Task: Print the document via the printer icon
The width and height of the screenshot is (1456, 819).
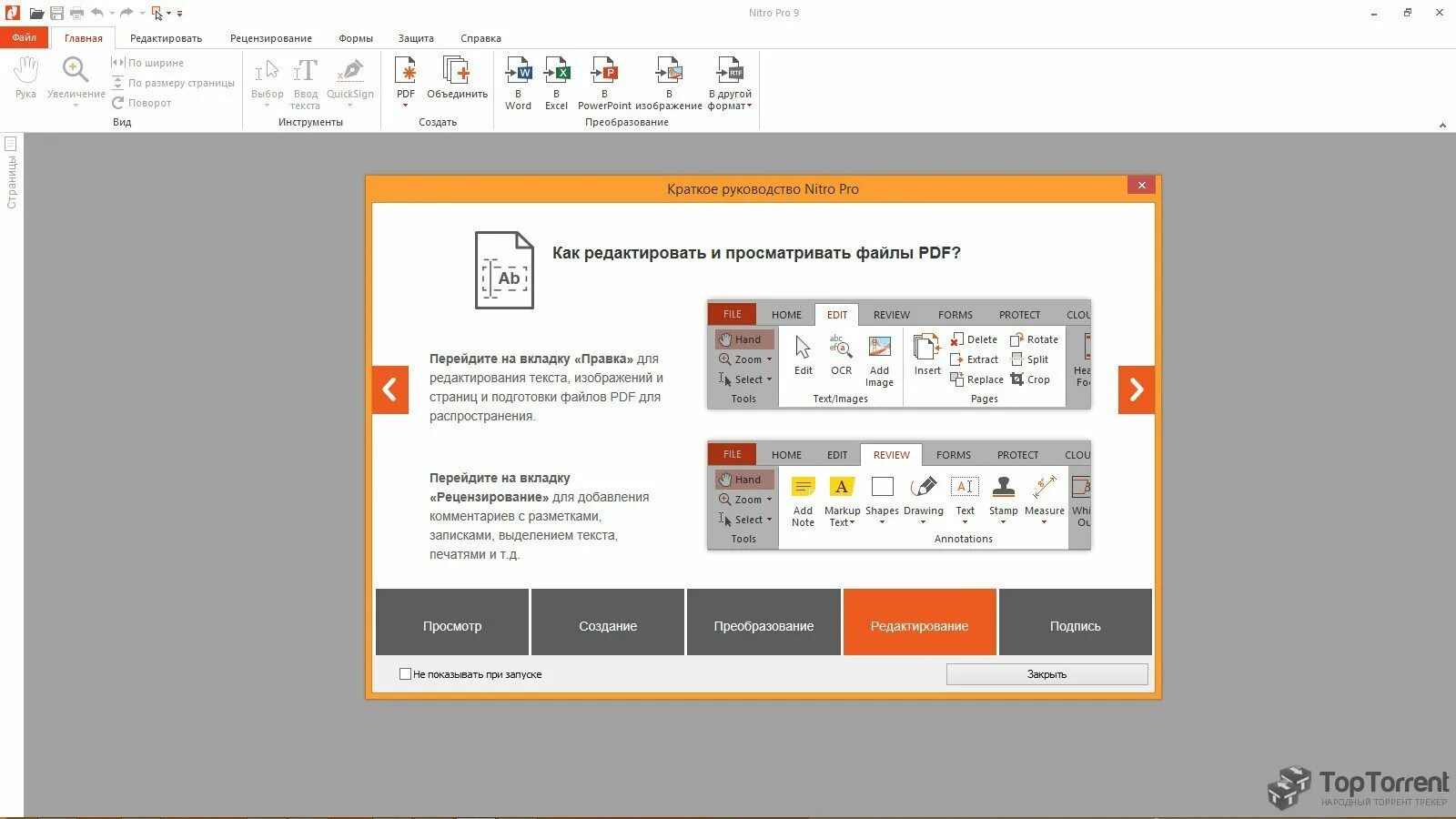Action: point(76,13)
